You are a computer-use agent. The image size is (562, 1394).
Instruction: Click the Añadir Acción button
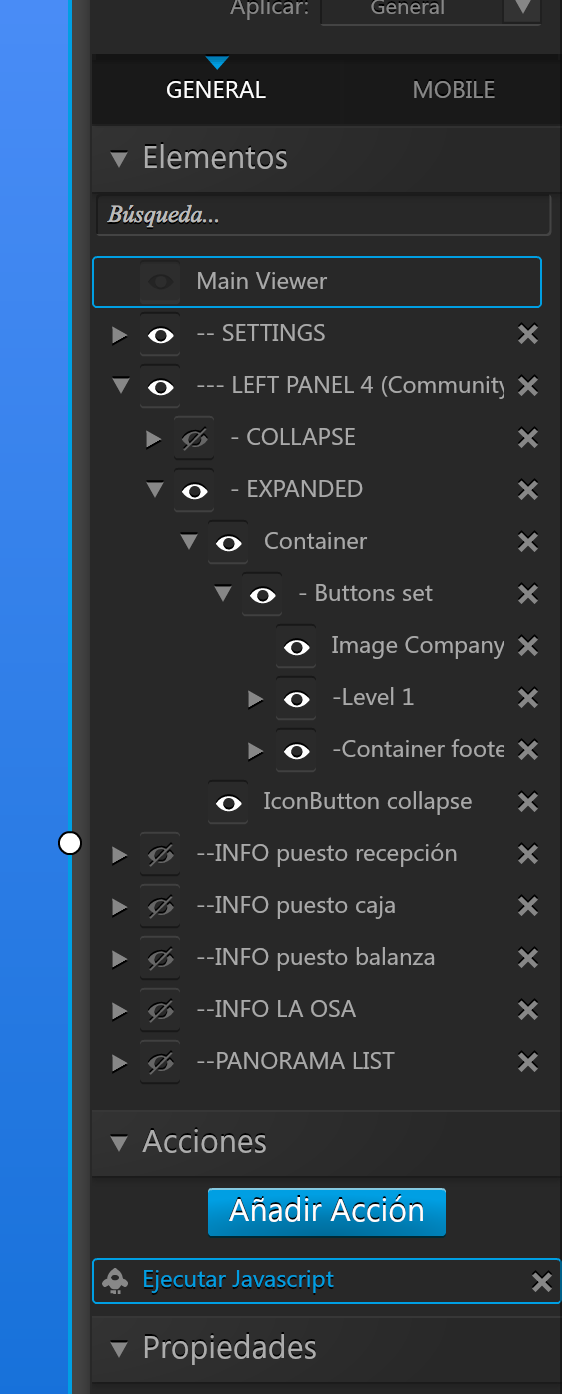(327, 1211)
